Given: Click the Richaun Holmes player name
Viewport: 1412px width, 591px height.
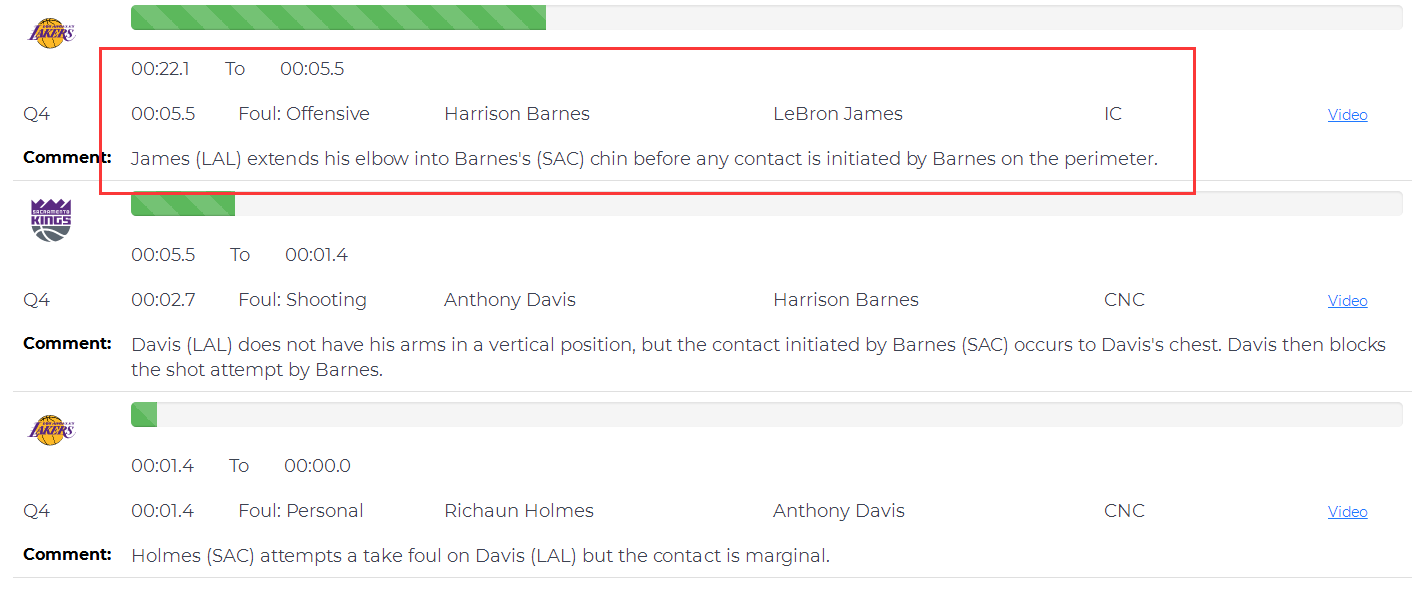Looking at the screenshot, I should [518, 511].
